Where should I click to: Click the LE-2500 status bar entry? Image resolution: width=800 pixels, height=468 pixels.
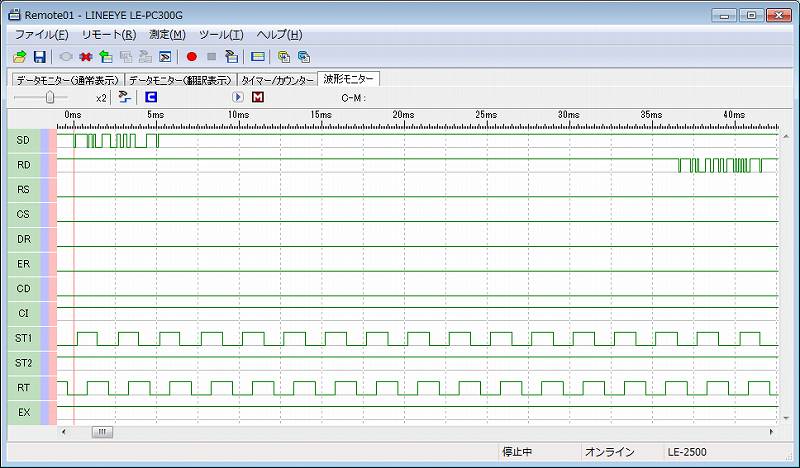[x=687, y=452]
